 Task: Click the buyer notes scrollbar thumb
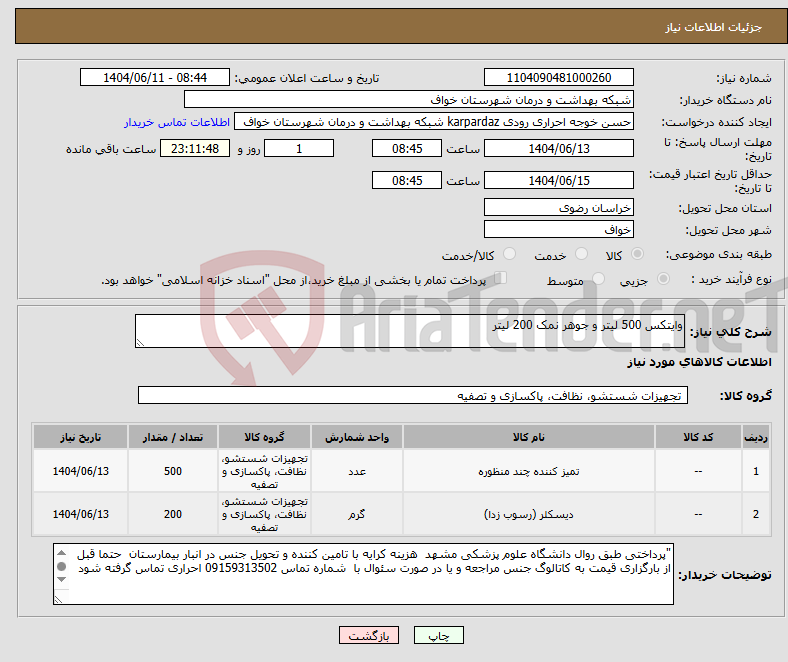(62, 566)
